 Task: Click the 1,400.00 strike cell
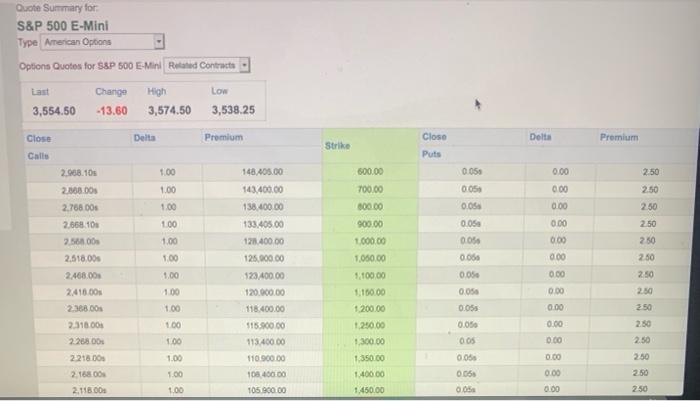tap(369, 374)
